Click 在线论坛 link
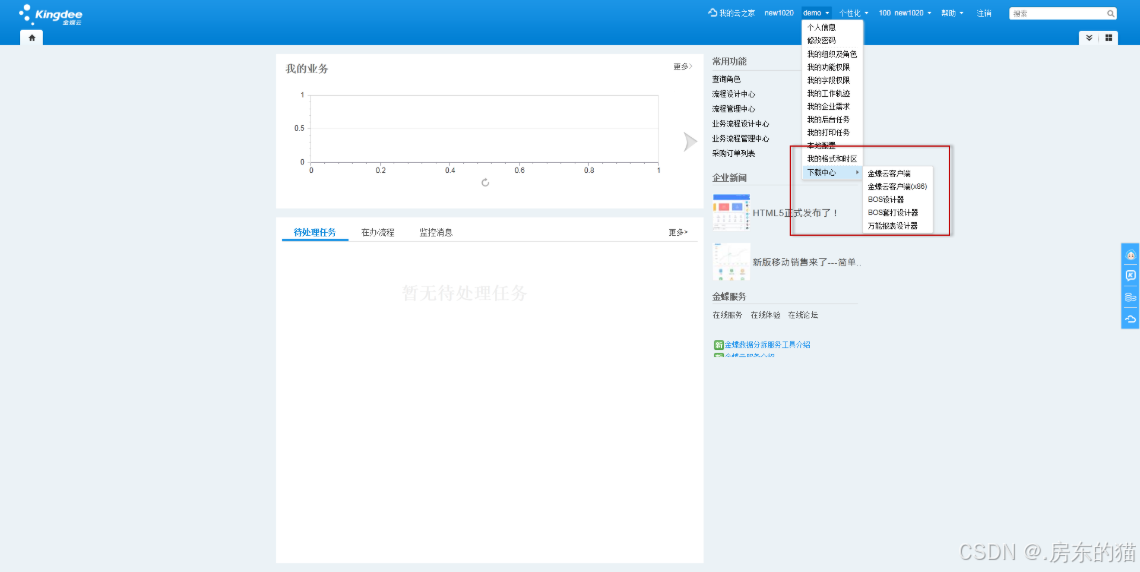Image resolution: width=1140 pixels, height=572 pixels. [803, 315]
